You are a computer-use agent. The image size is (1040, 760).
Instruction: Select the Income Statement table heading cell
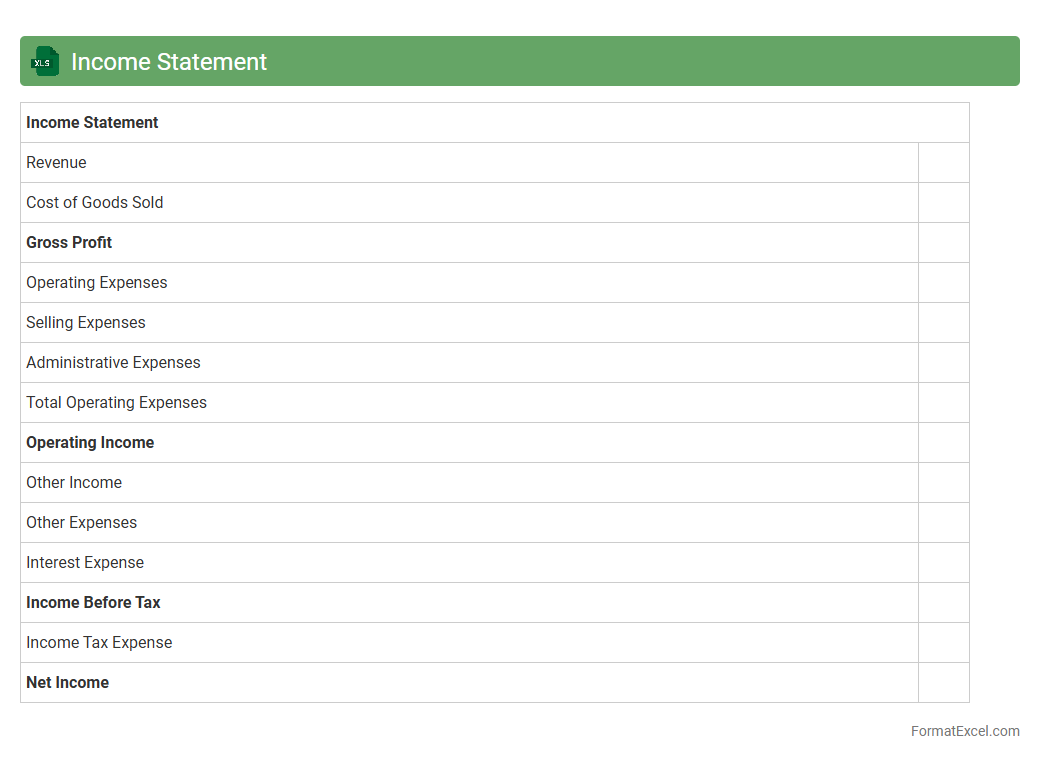point(92,123)
